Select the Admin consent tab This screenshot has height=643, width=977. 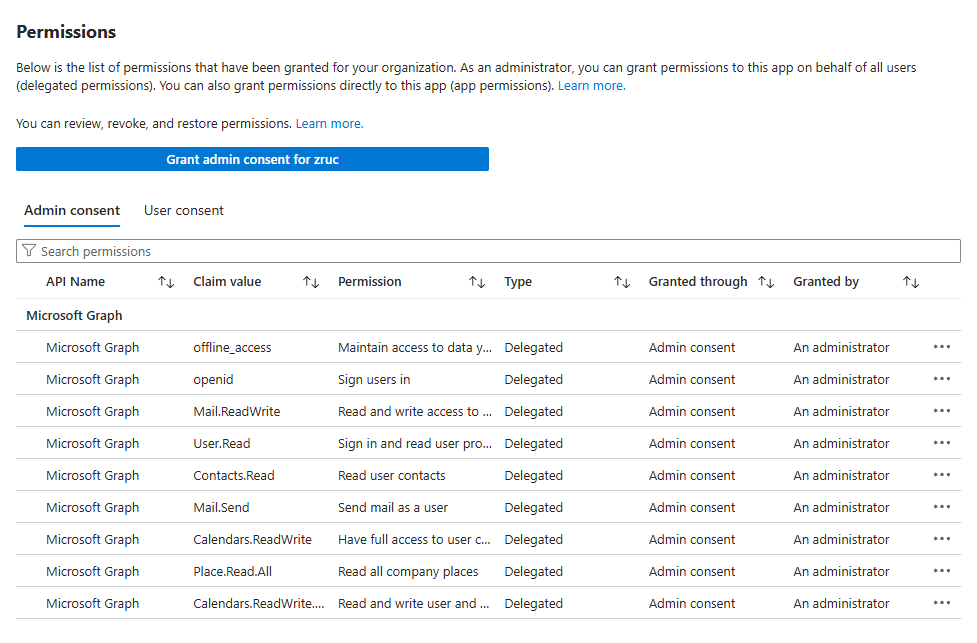72,210
